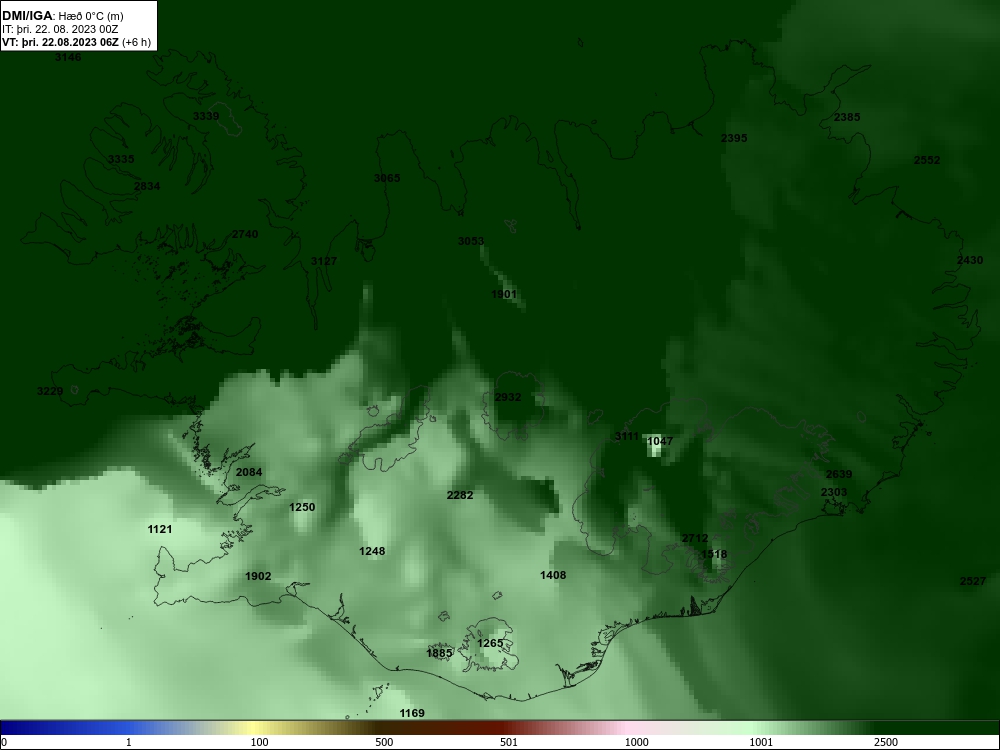Click the 2385 value

(x=847, y=117)
